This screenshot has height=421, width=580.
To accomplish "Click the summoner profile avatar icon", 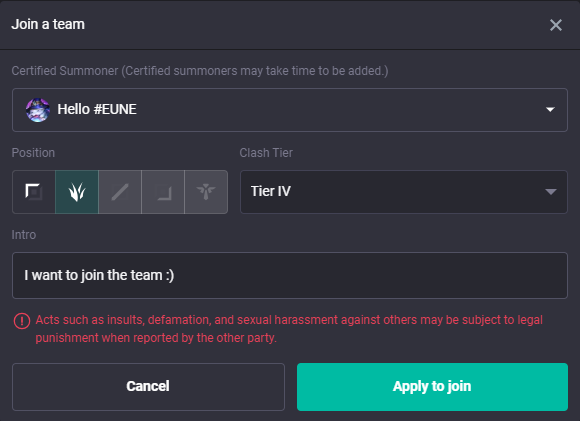I will (x=38, y=110).
